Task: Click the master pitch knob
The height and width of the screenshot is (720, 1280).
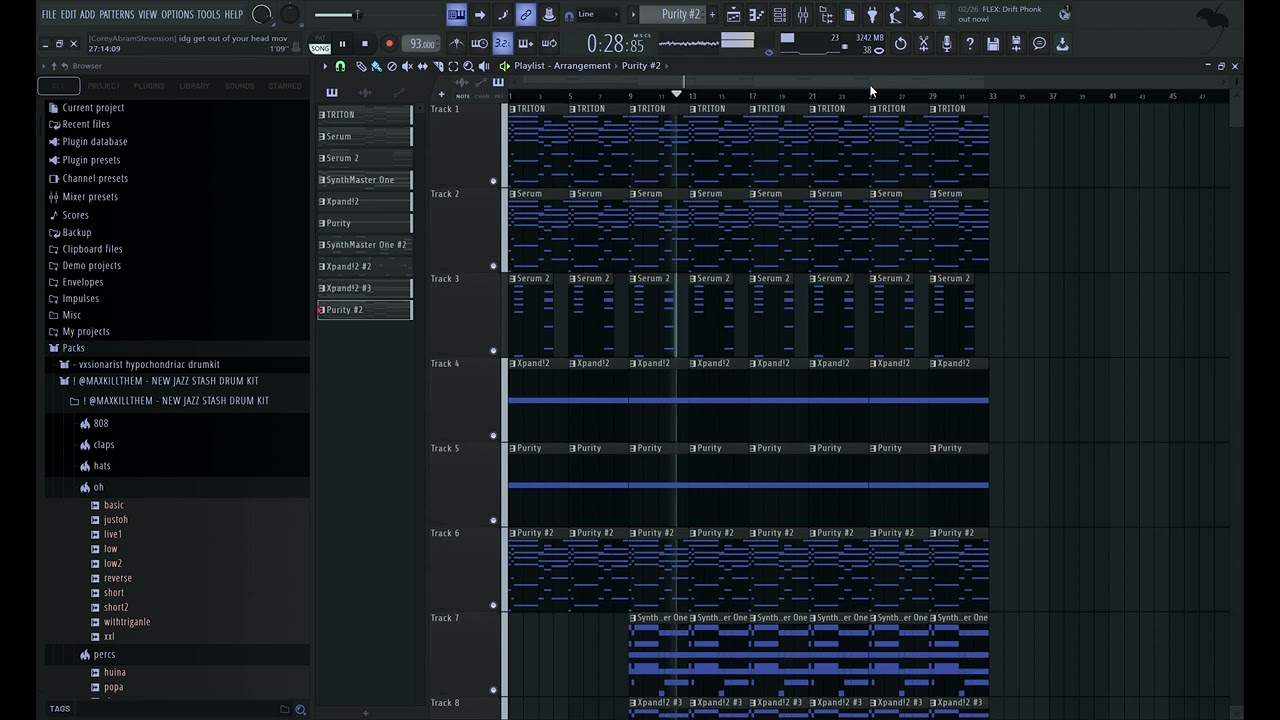Action: [x=290, y=15]
